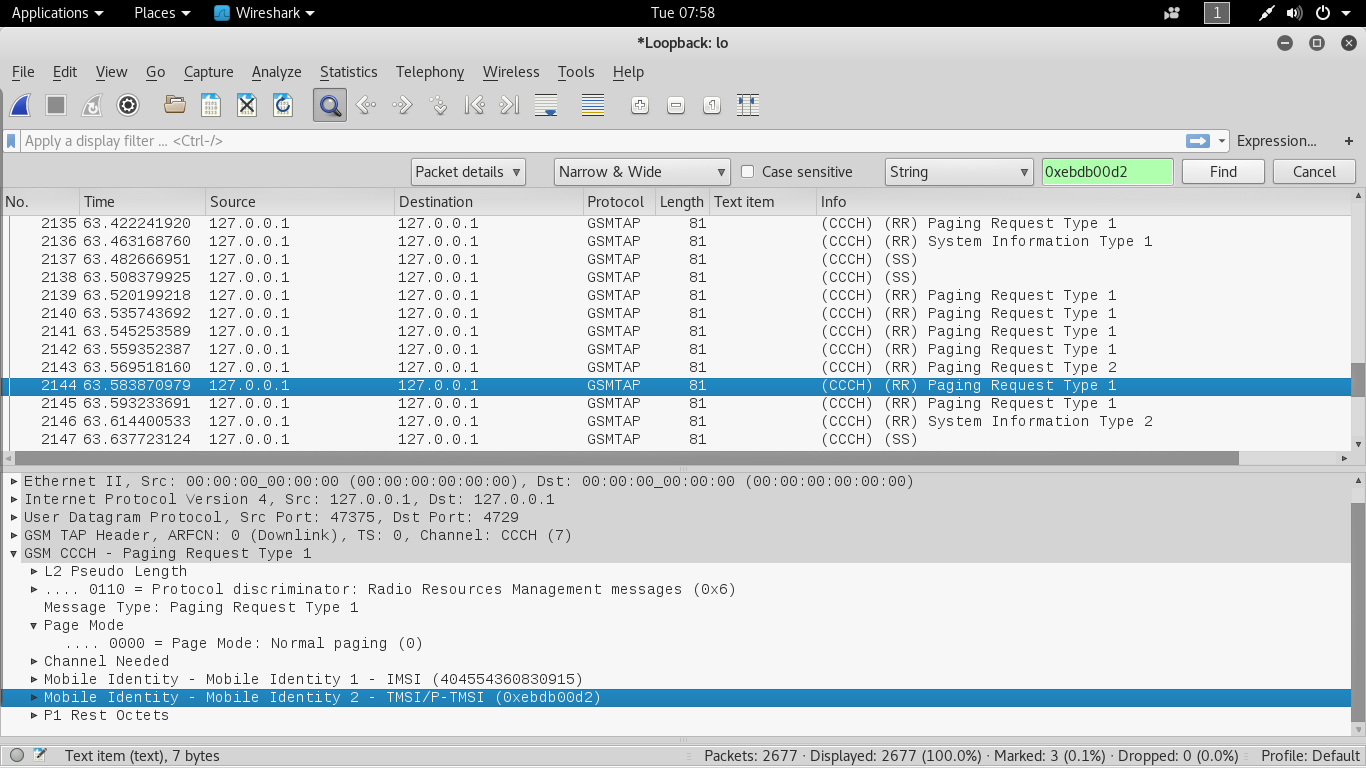Click the colorize packet list icon
This screenshot has height=768, width=1366.
593,105
